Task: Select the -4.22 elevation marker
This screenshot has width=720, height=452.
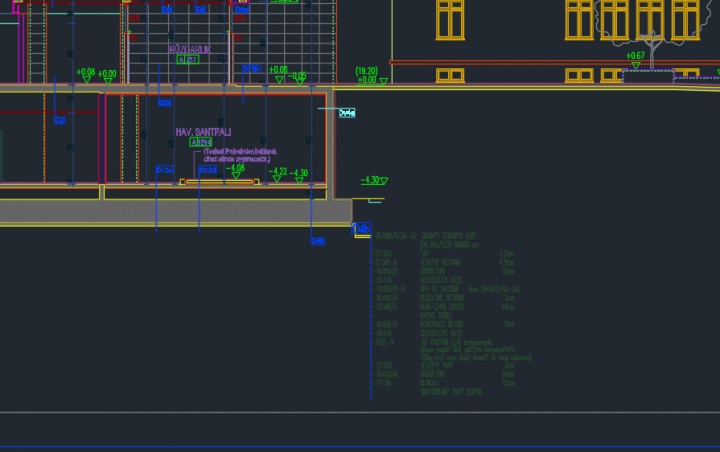Action: click(x=278, y=174)
